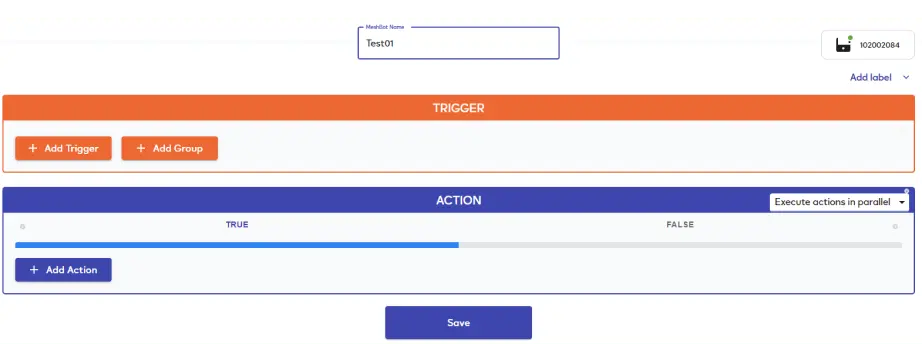This screenshot has width=922, height=361.
Task: Click the Add Trigger button
Action: 64,148
